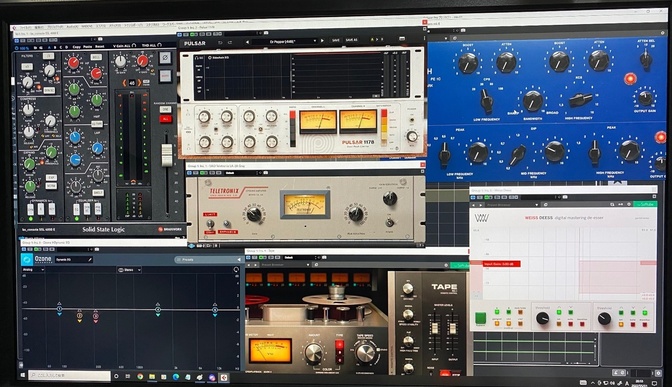Open the Analog mode dropdown in Ozone

[33, 270]
